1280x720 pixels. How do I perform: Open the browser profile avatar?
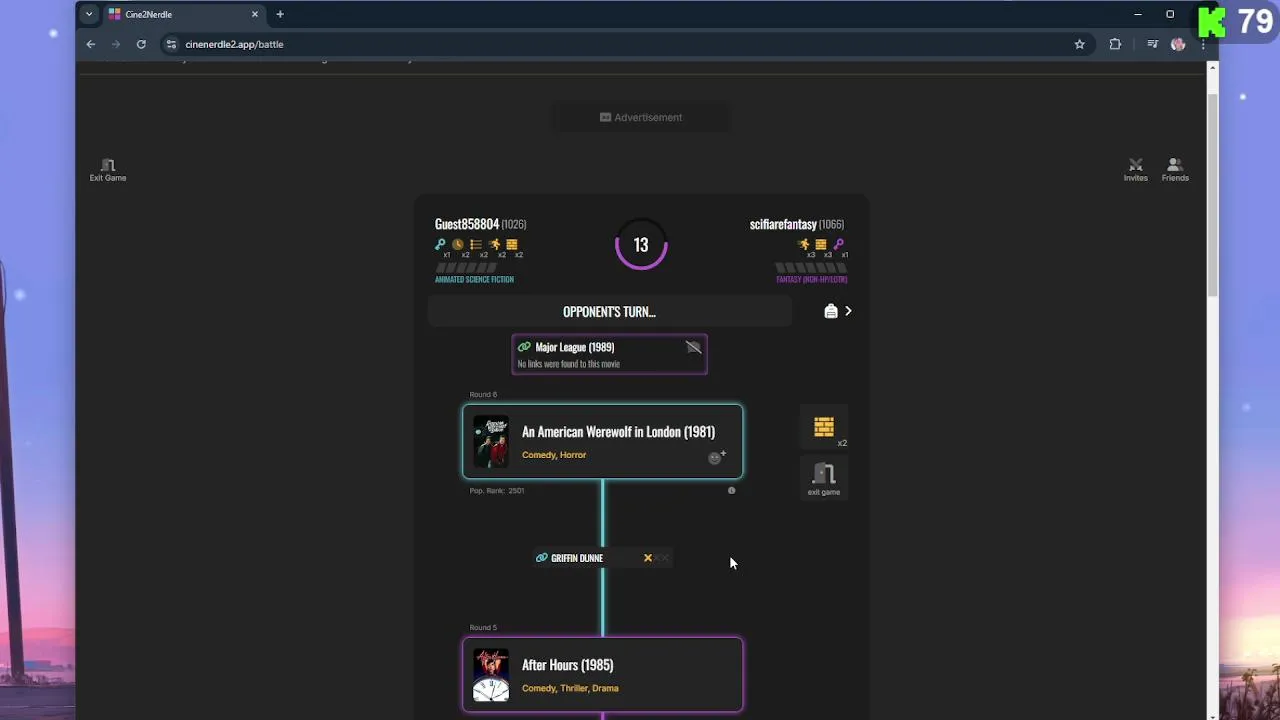(x=1178, y=44)
